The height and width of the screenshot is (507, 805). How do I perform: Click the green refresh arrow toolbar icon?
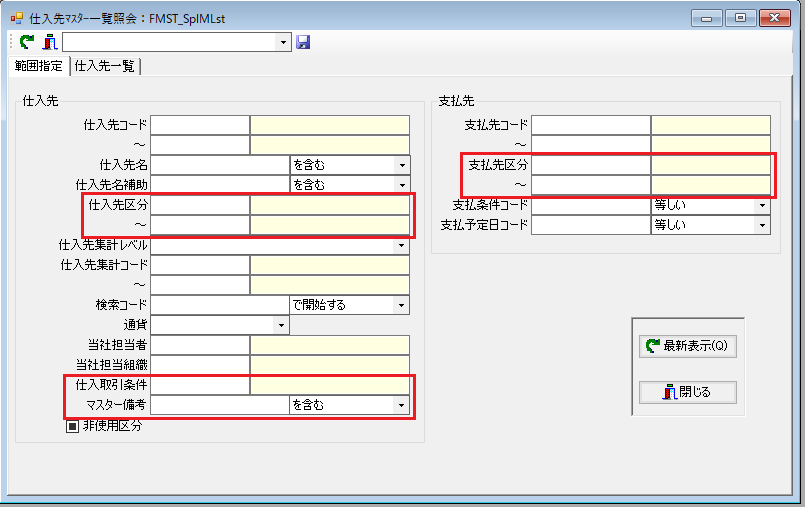pos(27,42)
